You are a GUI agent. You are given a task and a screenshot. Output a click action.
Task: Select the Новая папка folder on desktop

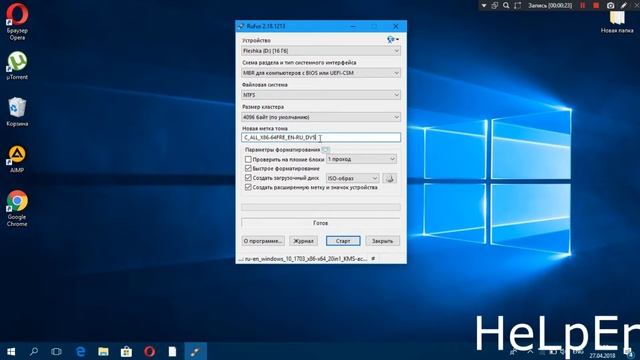pos(617,22)
